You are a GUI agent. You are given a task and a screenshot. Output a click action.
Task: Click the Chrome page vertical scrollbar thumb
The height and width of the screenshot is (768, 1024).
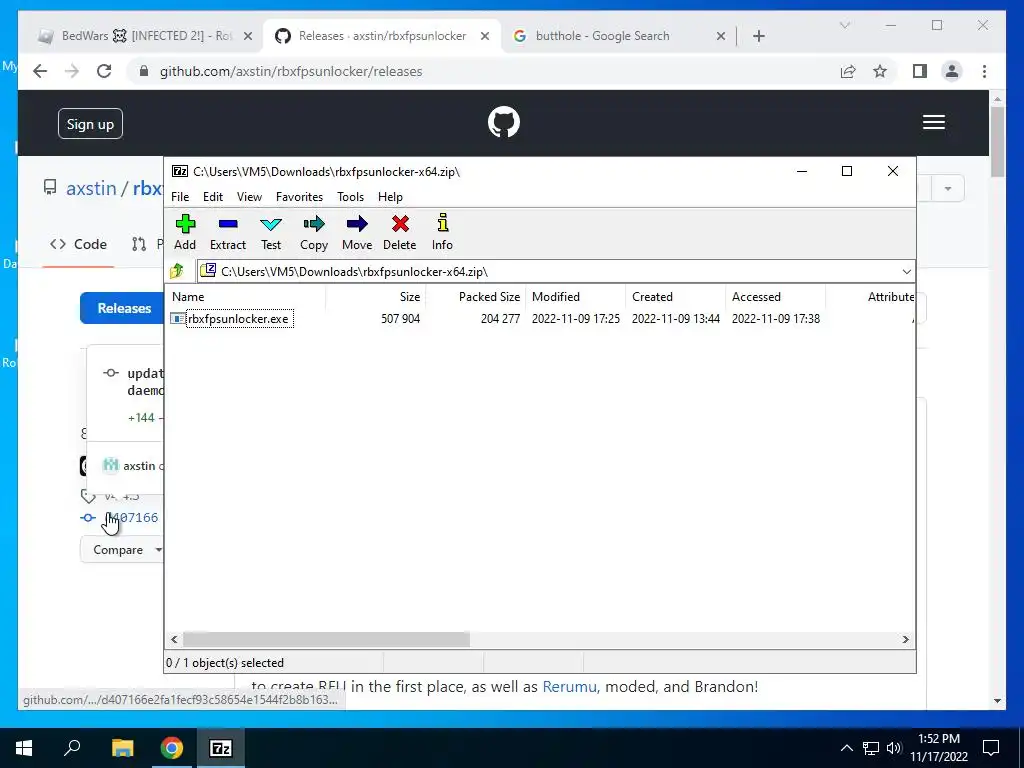click(x=997, y=142)
